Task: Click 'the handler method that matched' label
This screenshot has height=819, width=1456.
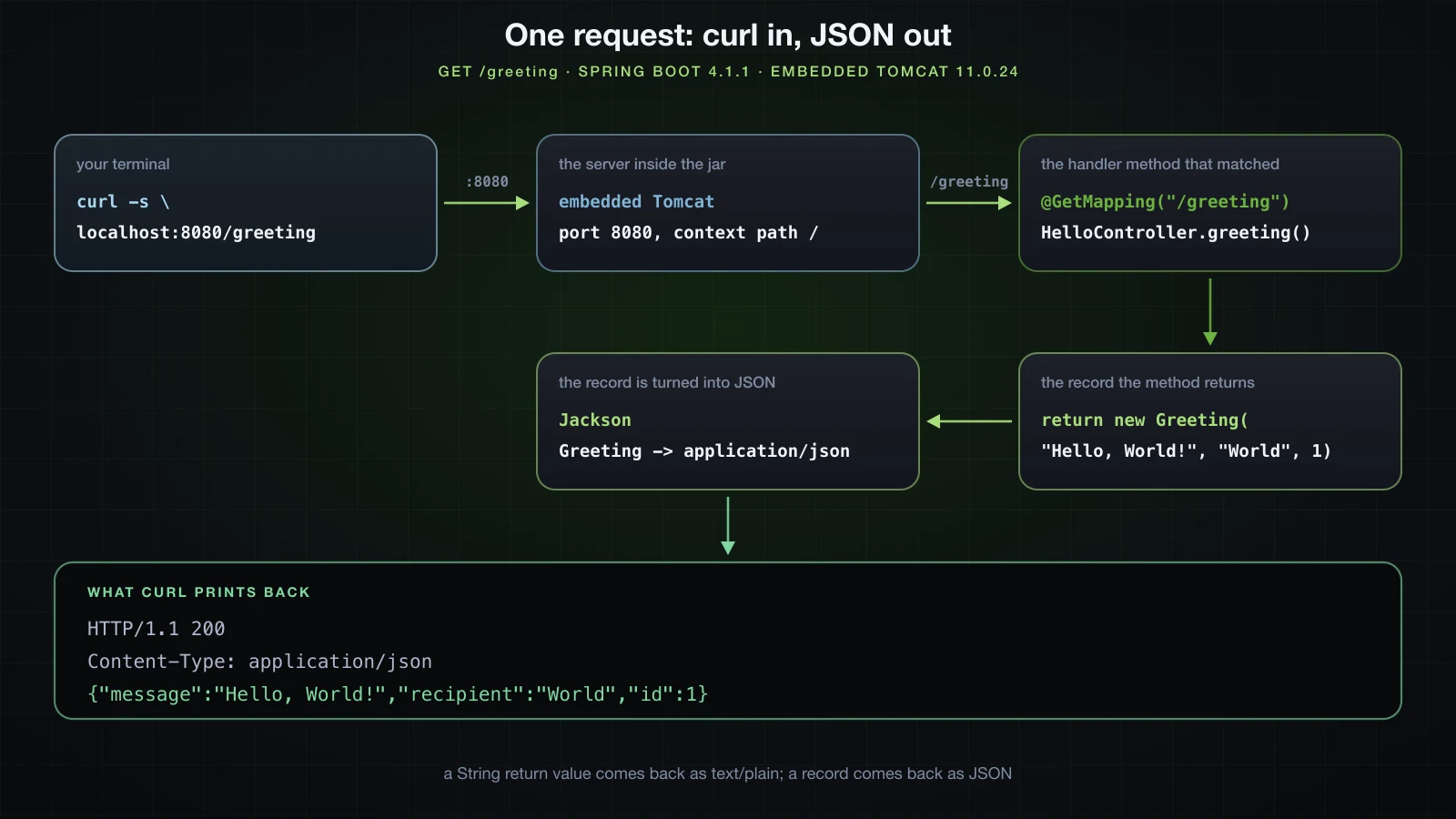Action: click(x=1160, y=165)
